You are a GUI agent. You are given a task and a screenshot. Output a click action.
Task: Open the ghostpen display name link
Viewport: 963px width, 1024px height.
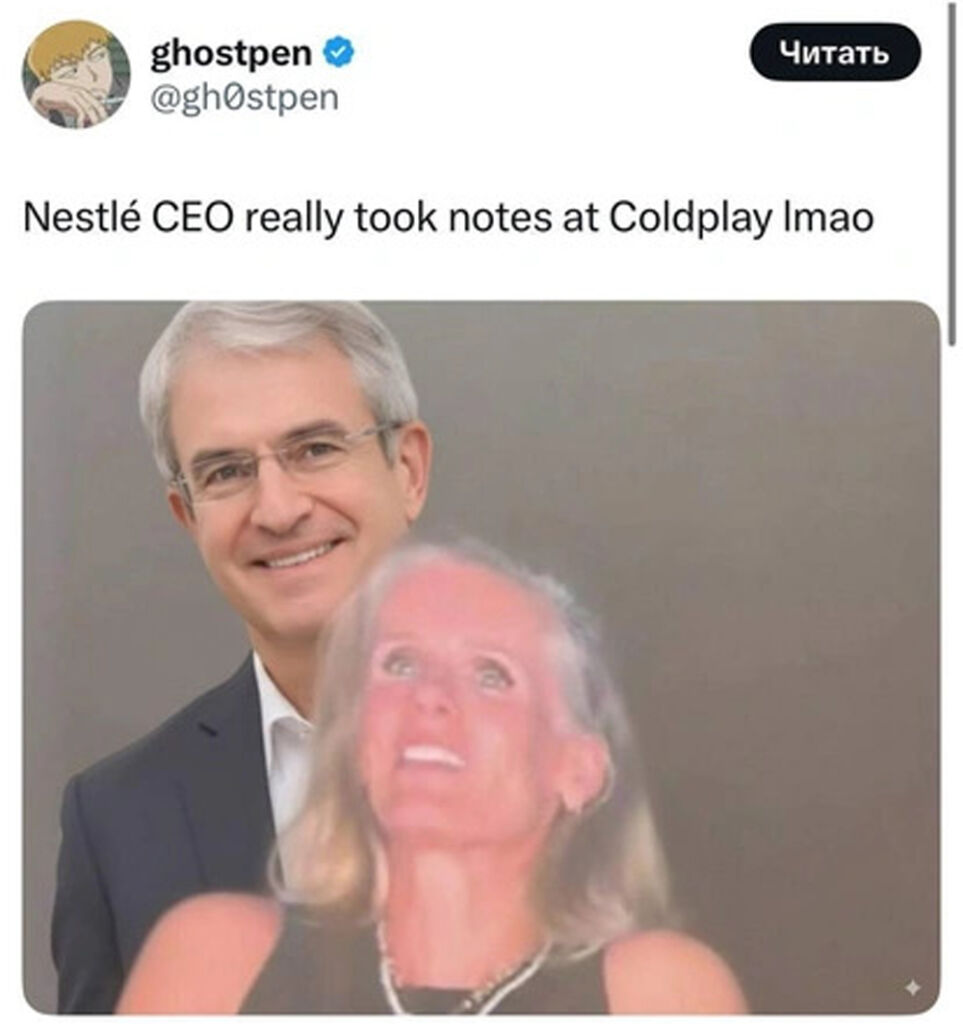tap(231, 54)
